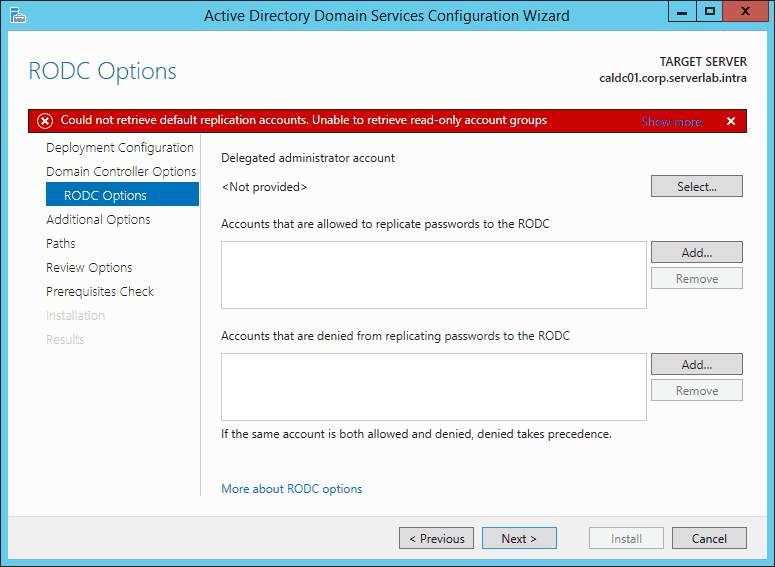Viewport: 775px width, 567px height.
Task: Click the Delegated administrator account label
Action: pyautogui.click(x=308, y=158)
